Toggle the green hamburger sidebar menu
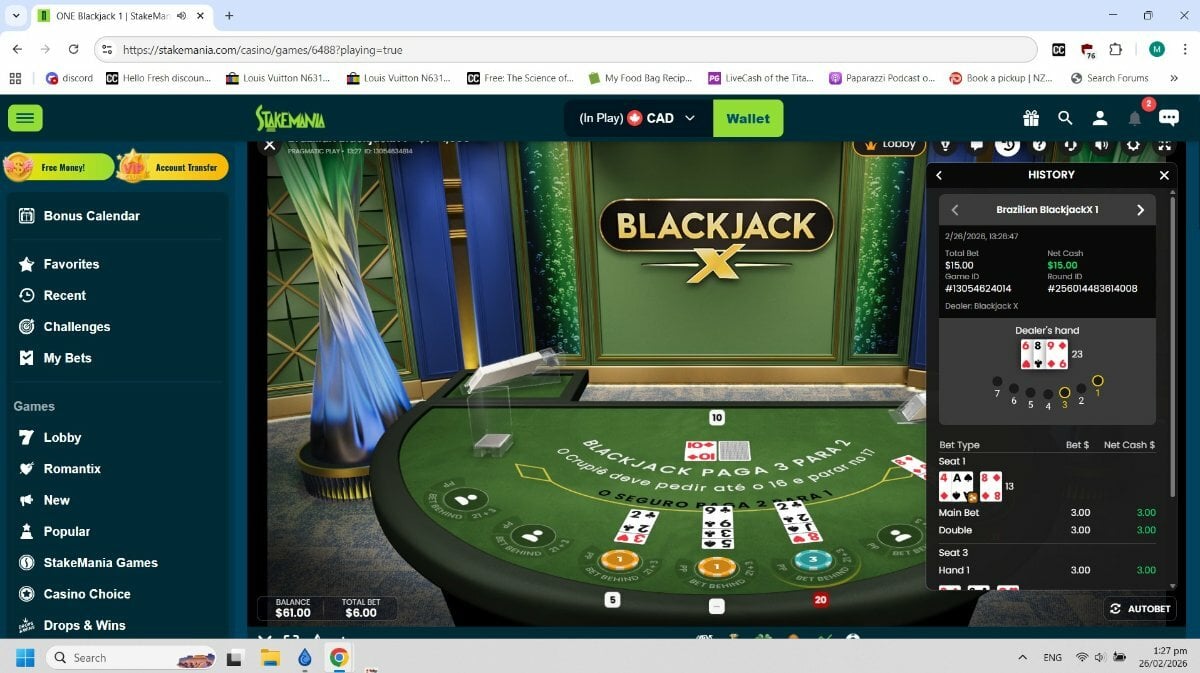 click(25, 118)
